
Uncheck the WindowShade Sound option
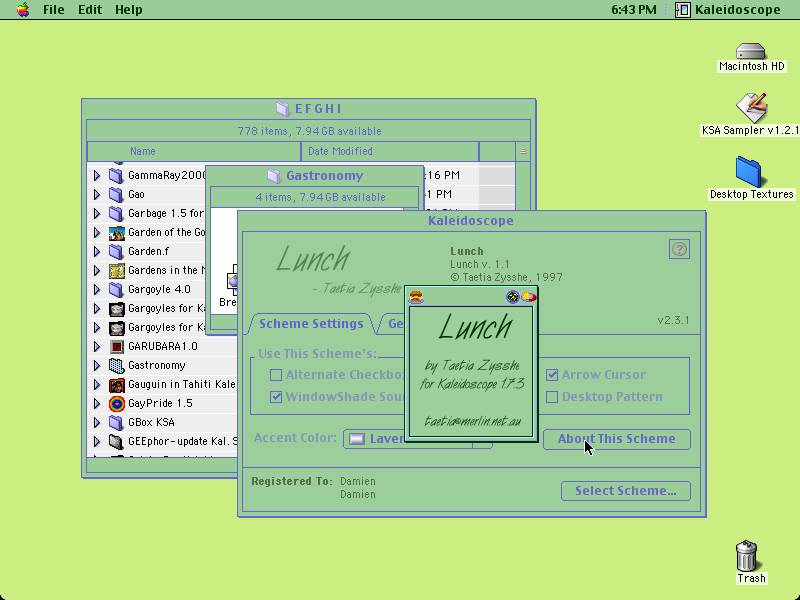point(276,396)
